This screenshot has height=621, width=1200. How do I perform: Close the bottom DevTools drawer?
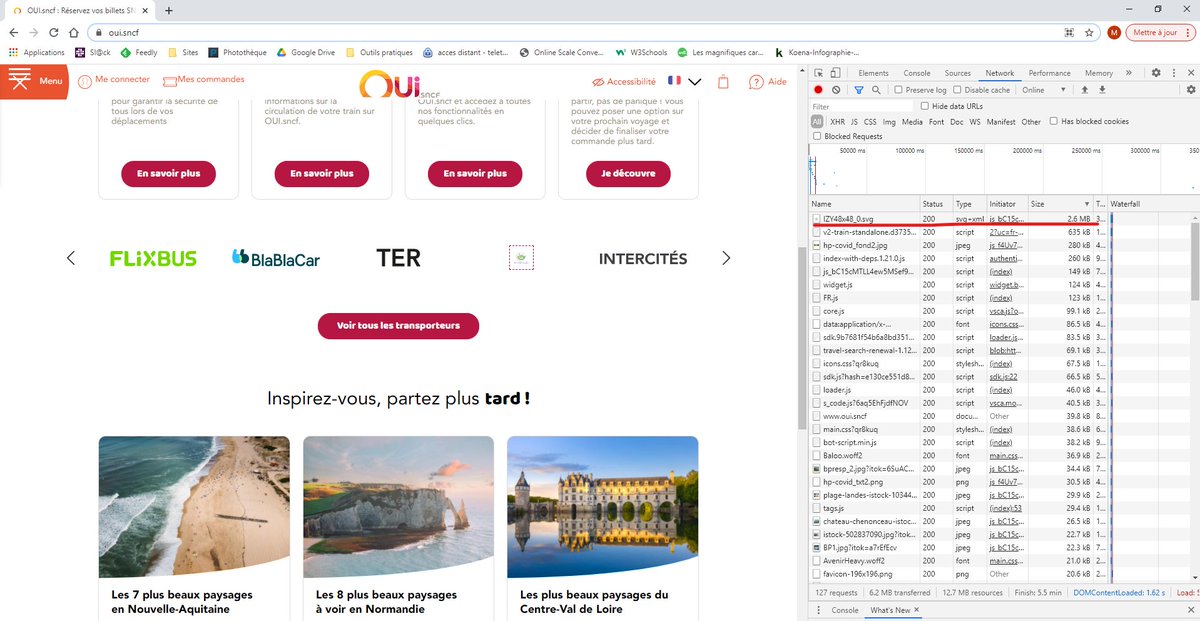tap(1189, 610)
